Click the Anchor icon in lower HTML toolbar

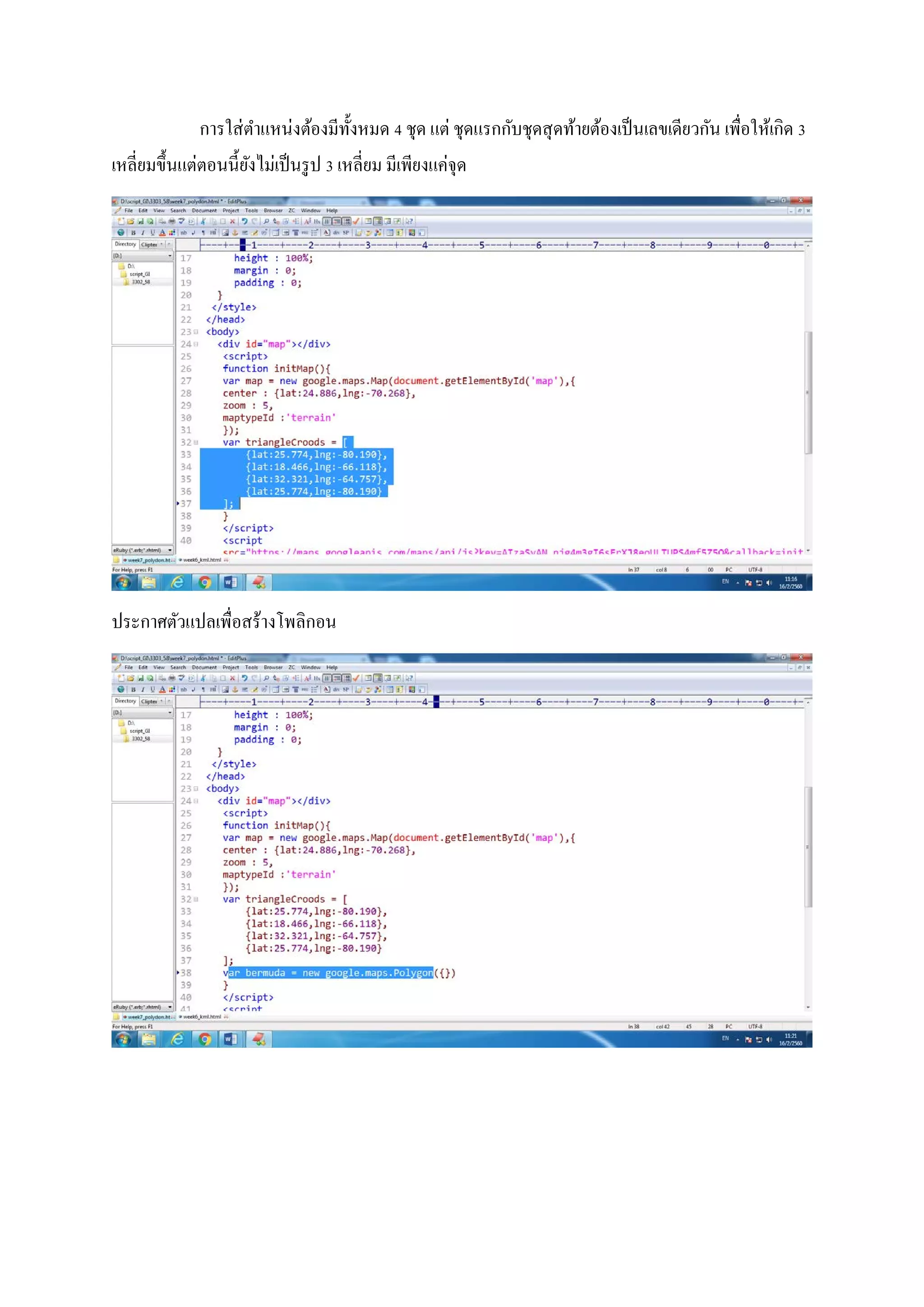click(235, 689)
